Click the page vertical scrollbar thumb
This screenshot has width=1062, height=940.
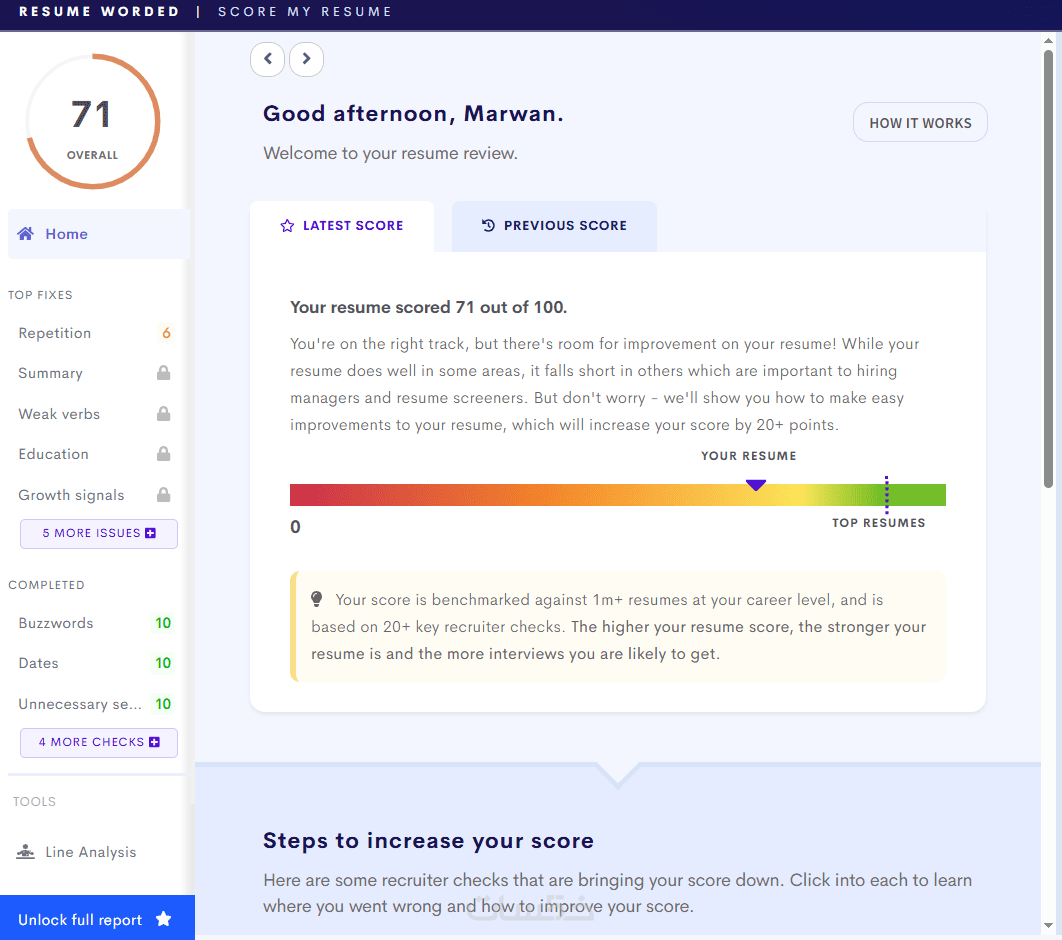click(x=1048, y=269)
